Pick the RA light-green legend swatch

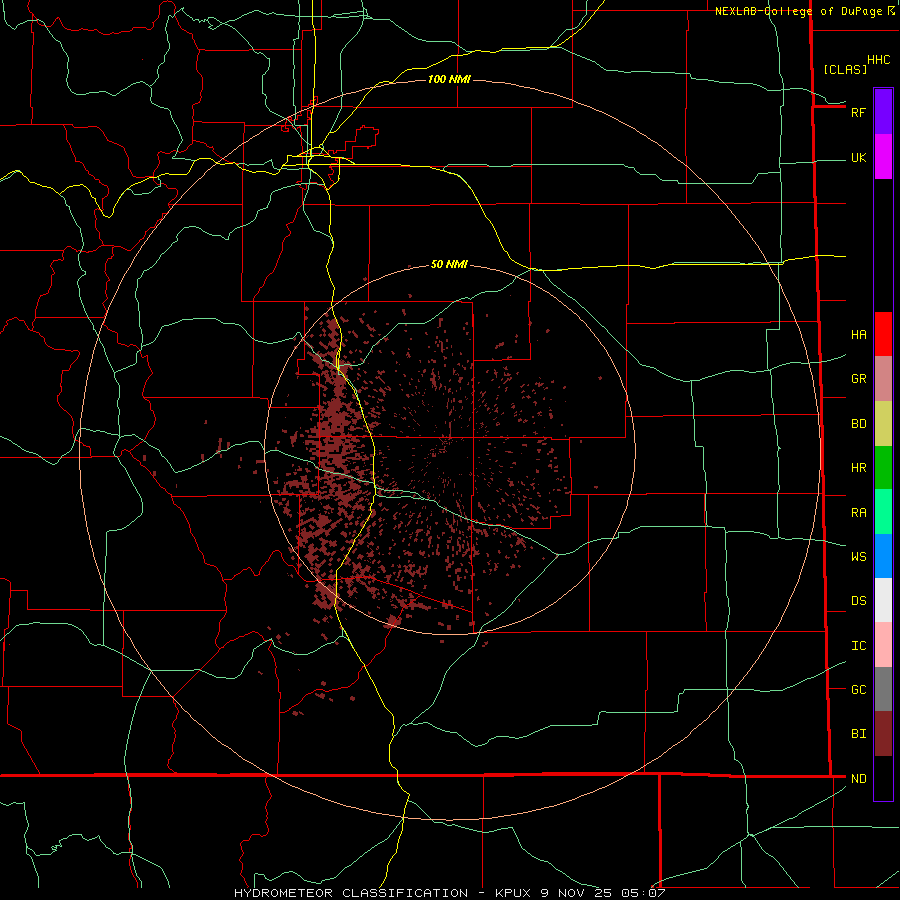(883, 512)
